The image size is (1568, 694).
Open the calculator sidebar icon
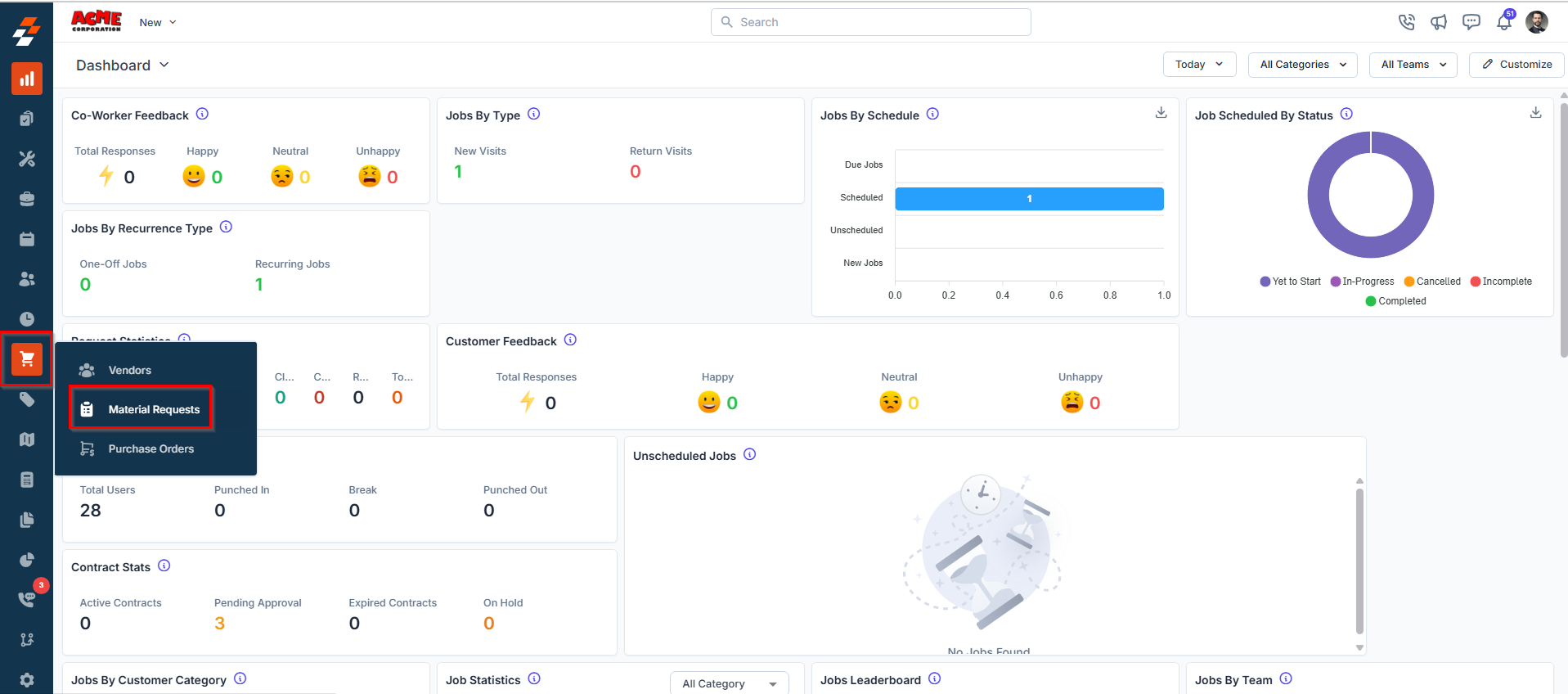pyautogui.click(x=27, y=480)
